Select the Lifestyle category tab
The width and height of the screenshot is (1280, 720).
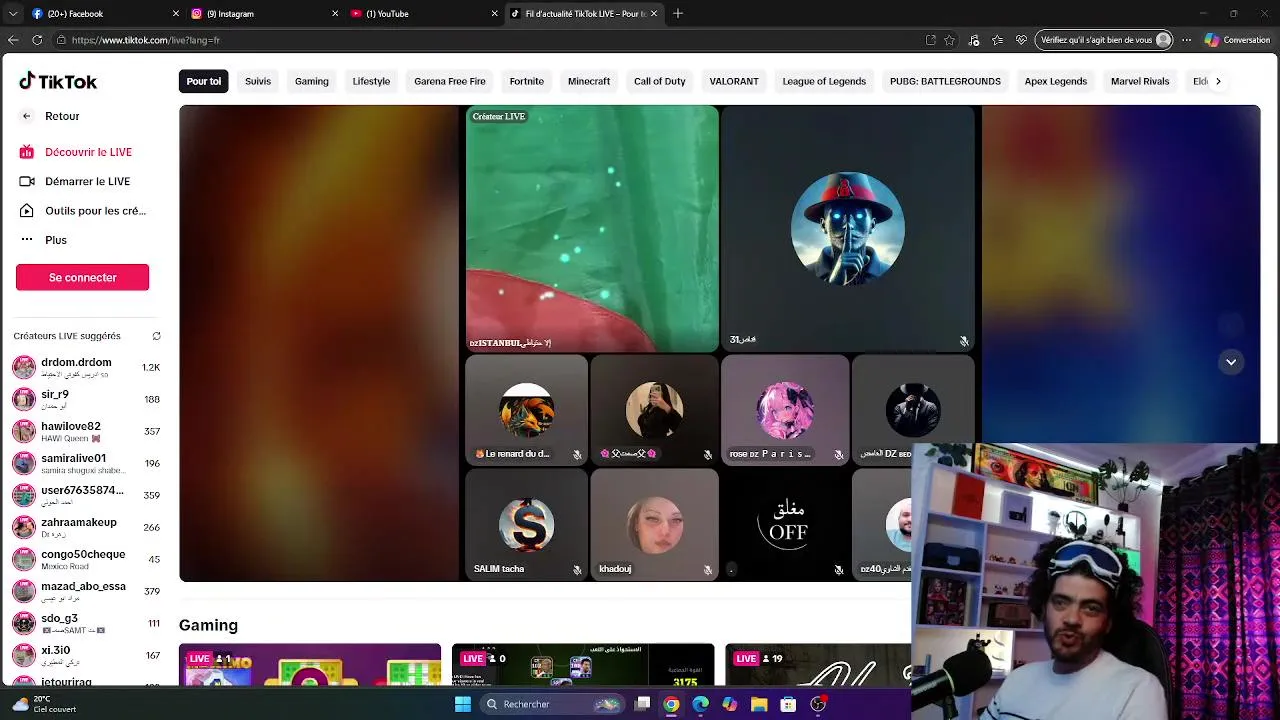[371, 81]
